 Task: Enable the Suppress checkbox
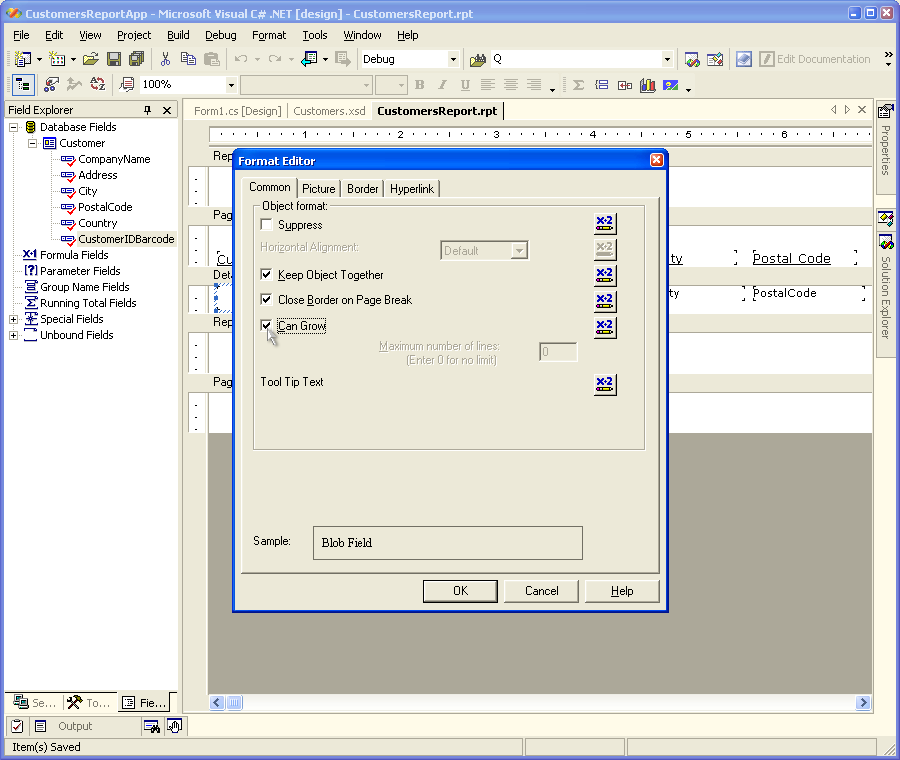266,225
